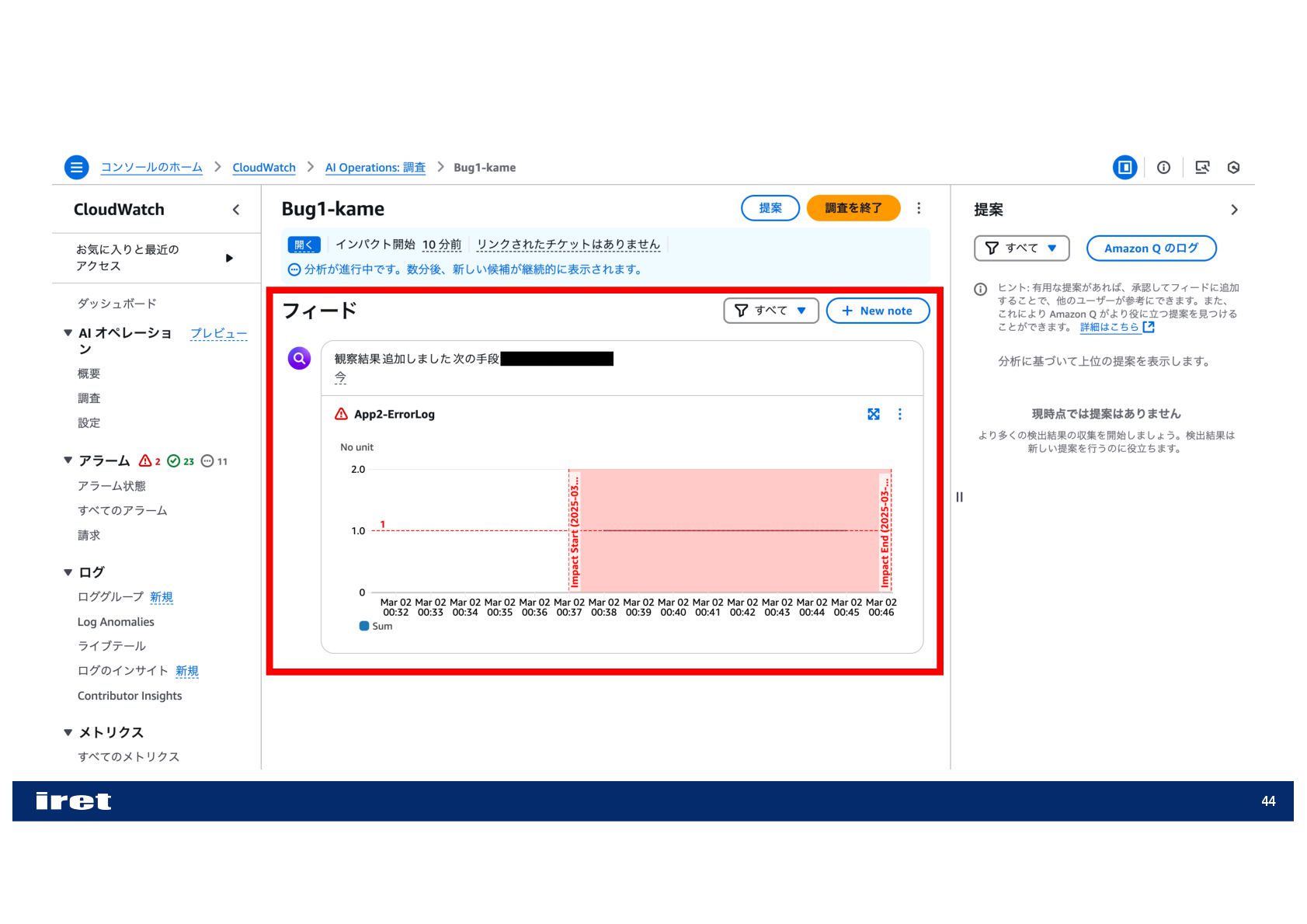Click リンクされたチケットはありません text

click(568, 245)
